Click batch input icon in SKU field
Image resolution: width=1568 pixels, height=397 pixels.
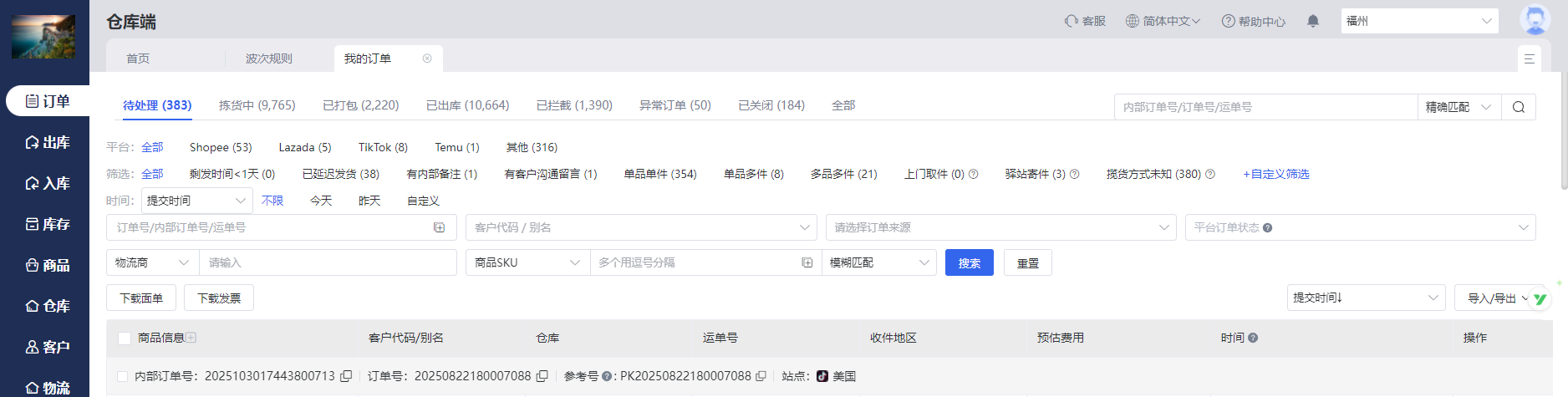coord(807,262)
